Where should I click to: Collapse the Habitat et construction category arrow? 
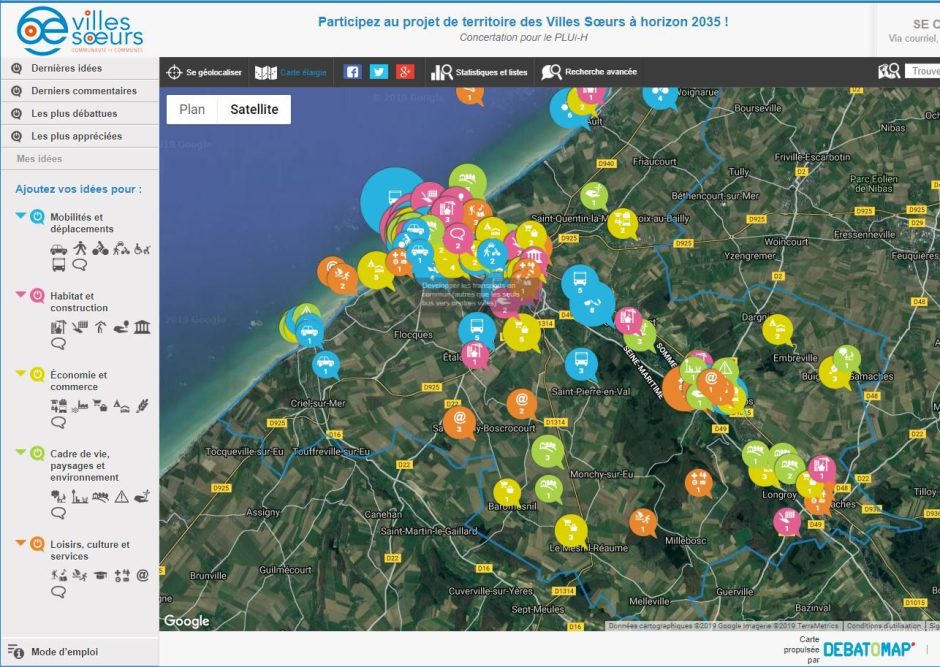[x=21, y=294]
